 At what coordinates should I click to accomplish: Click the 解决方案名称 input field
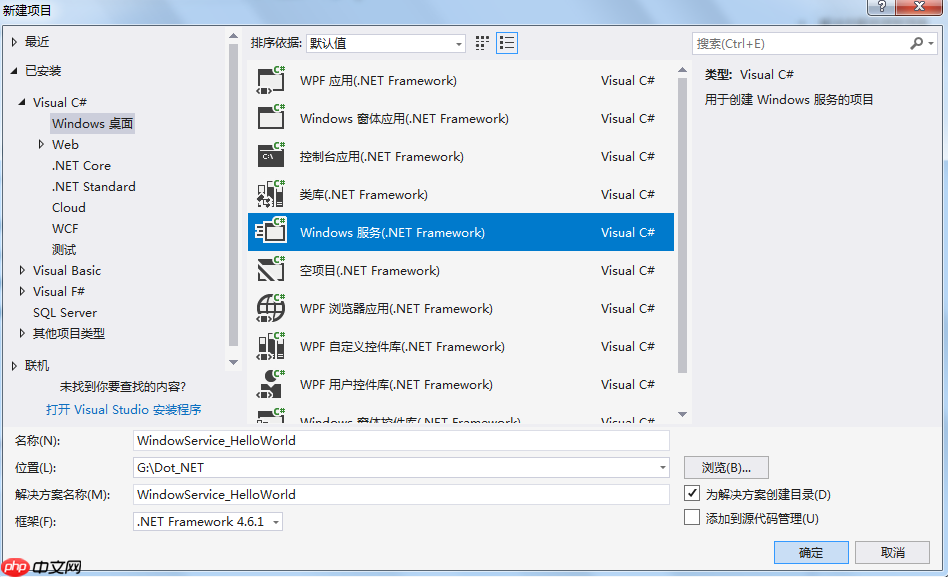pyautogui.click(x=401, y=494)
